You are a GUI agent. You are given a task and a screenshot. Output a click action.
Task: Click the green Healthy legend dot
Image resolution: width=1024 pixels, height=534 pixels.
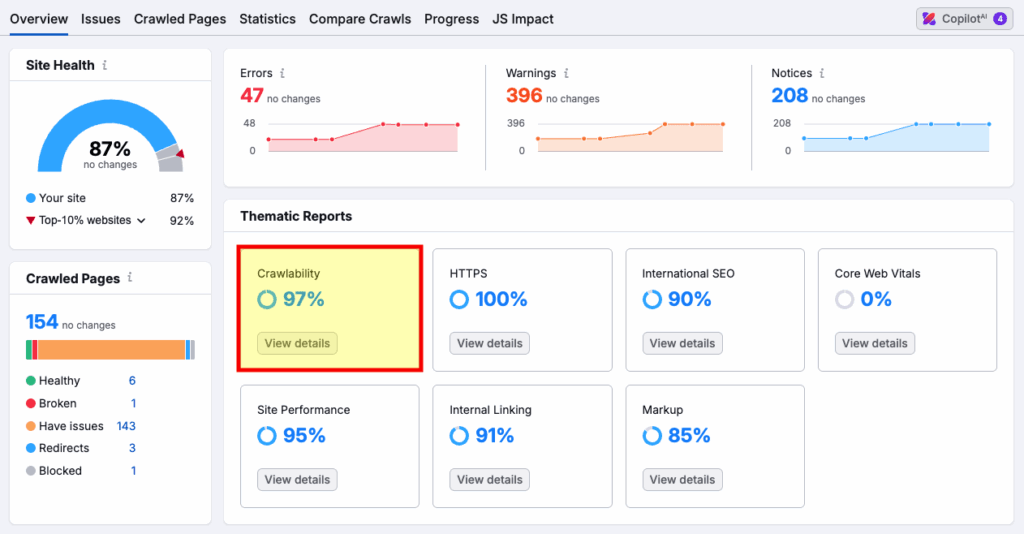31,381
